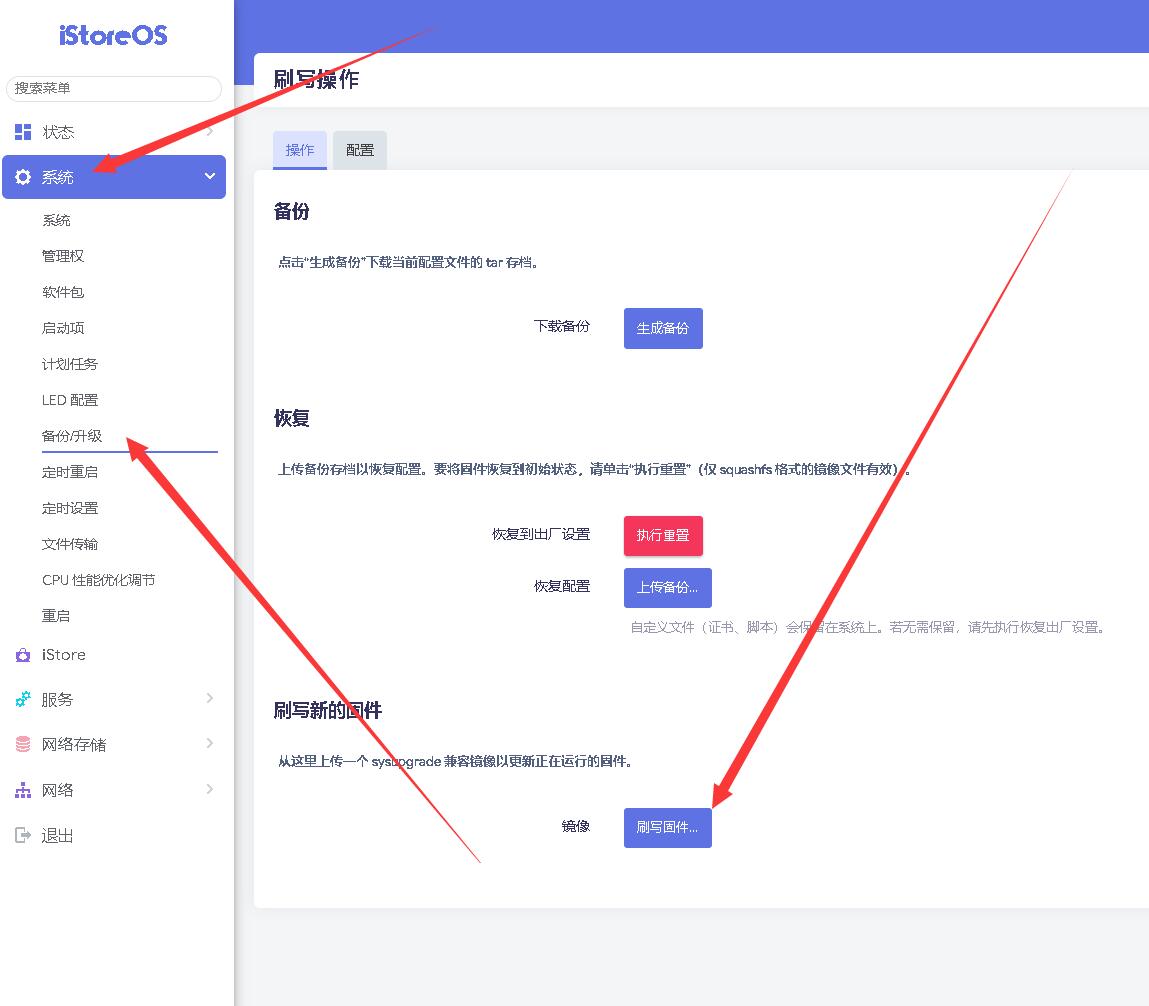The image size is (1149, 1006).
Task: Switch to the 配置 tab
Action: (360, 150)
